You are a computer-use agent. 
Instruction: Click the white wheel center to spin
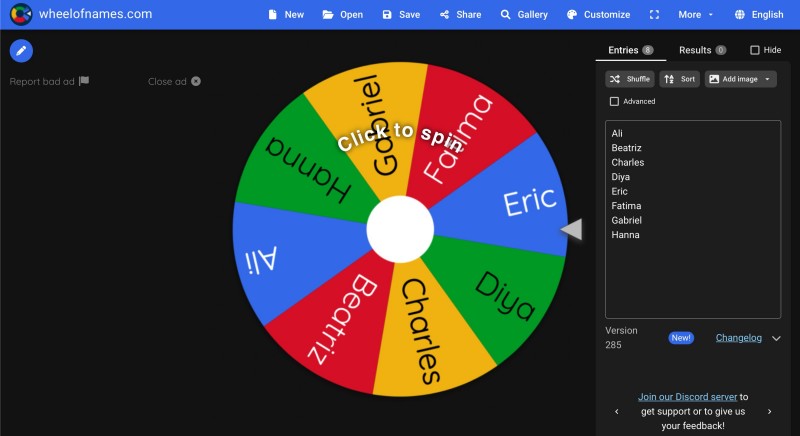pos(400,229)
